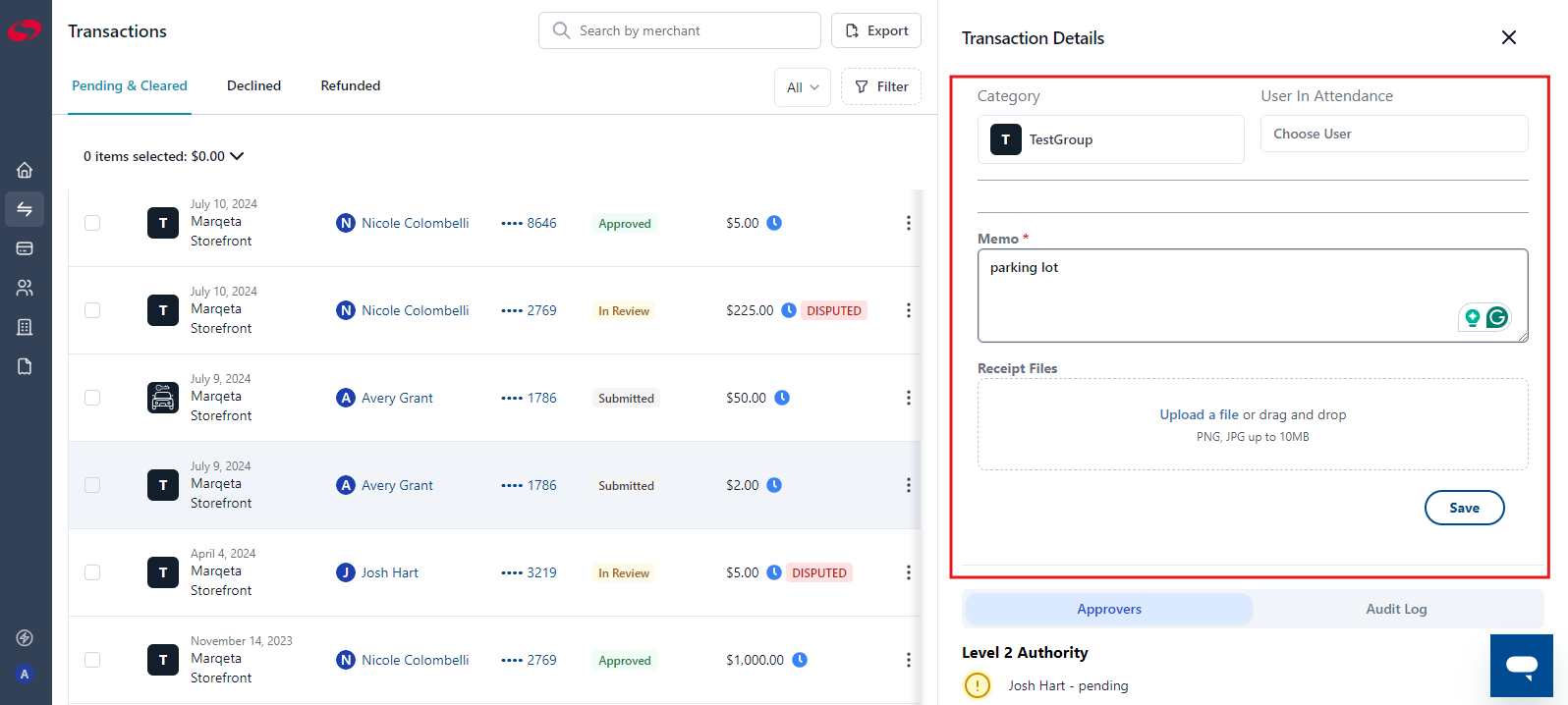Click the clock icon beside $1,000.00
This screenshot has height=705, width=1568.
[800, 660]
